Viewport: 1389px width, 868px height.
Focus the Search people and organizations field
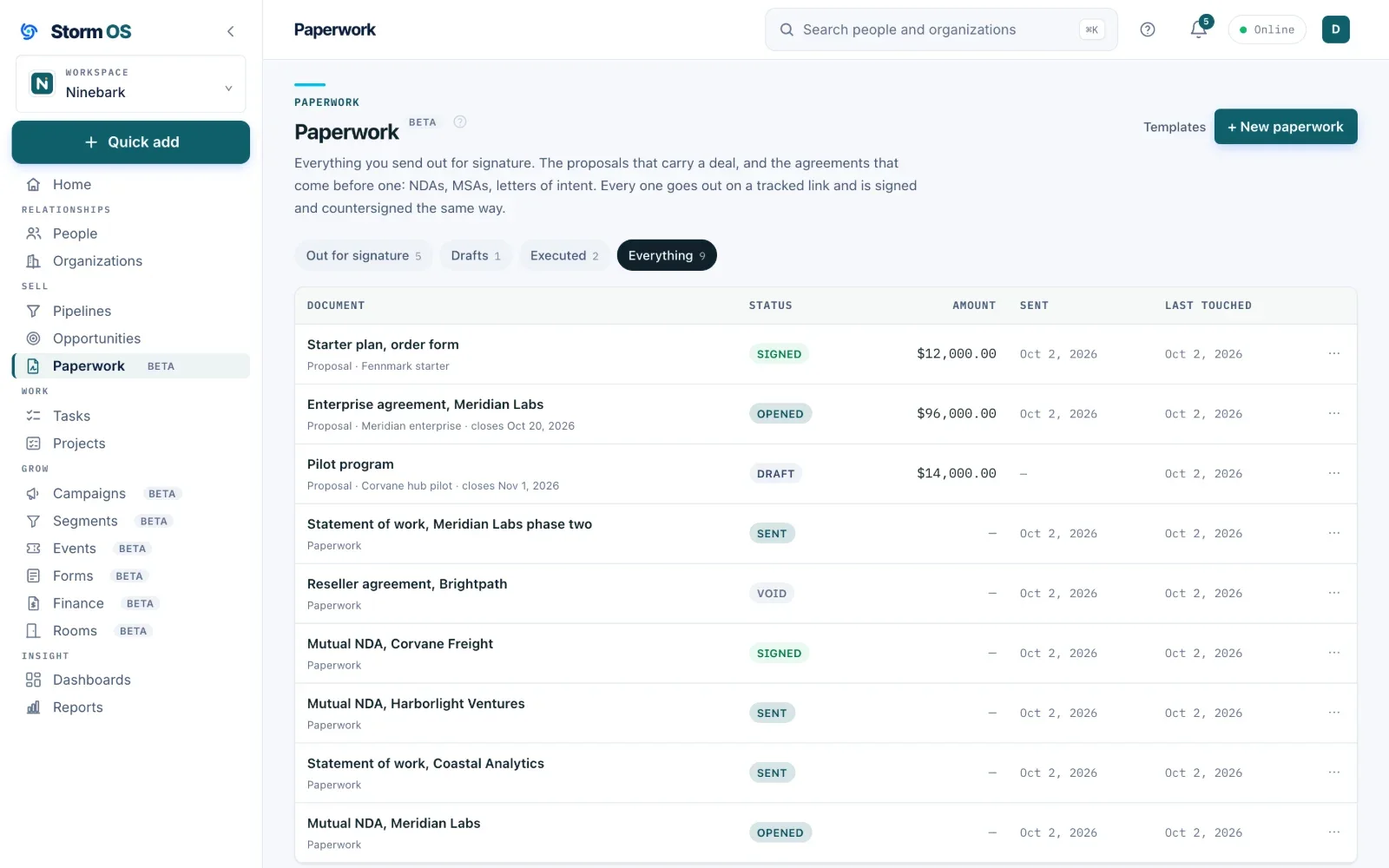pos(941,30)
